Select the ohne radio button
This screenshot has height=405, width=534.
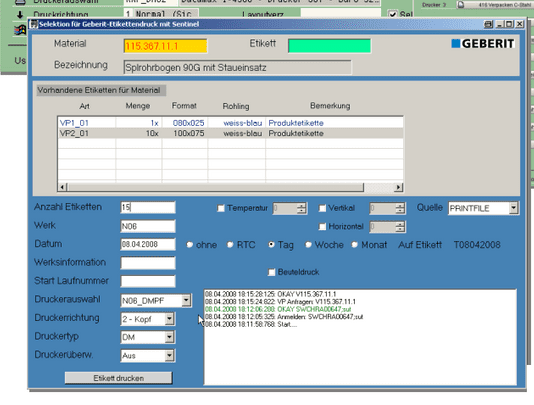click(190, 245)
